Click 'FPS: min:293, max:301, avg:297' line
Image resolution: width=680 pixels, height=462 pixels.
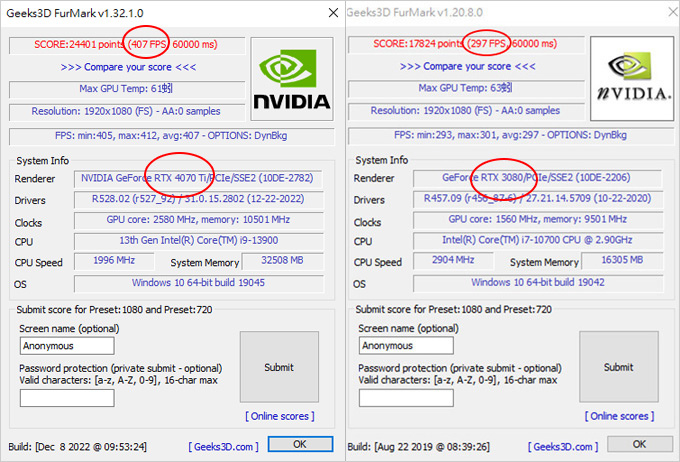pos(511,135)
